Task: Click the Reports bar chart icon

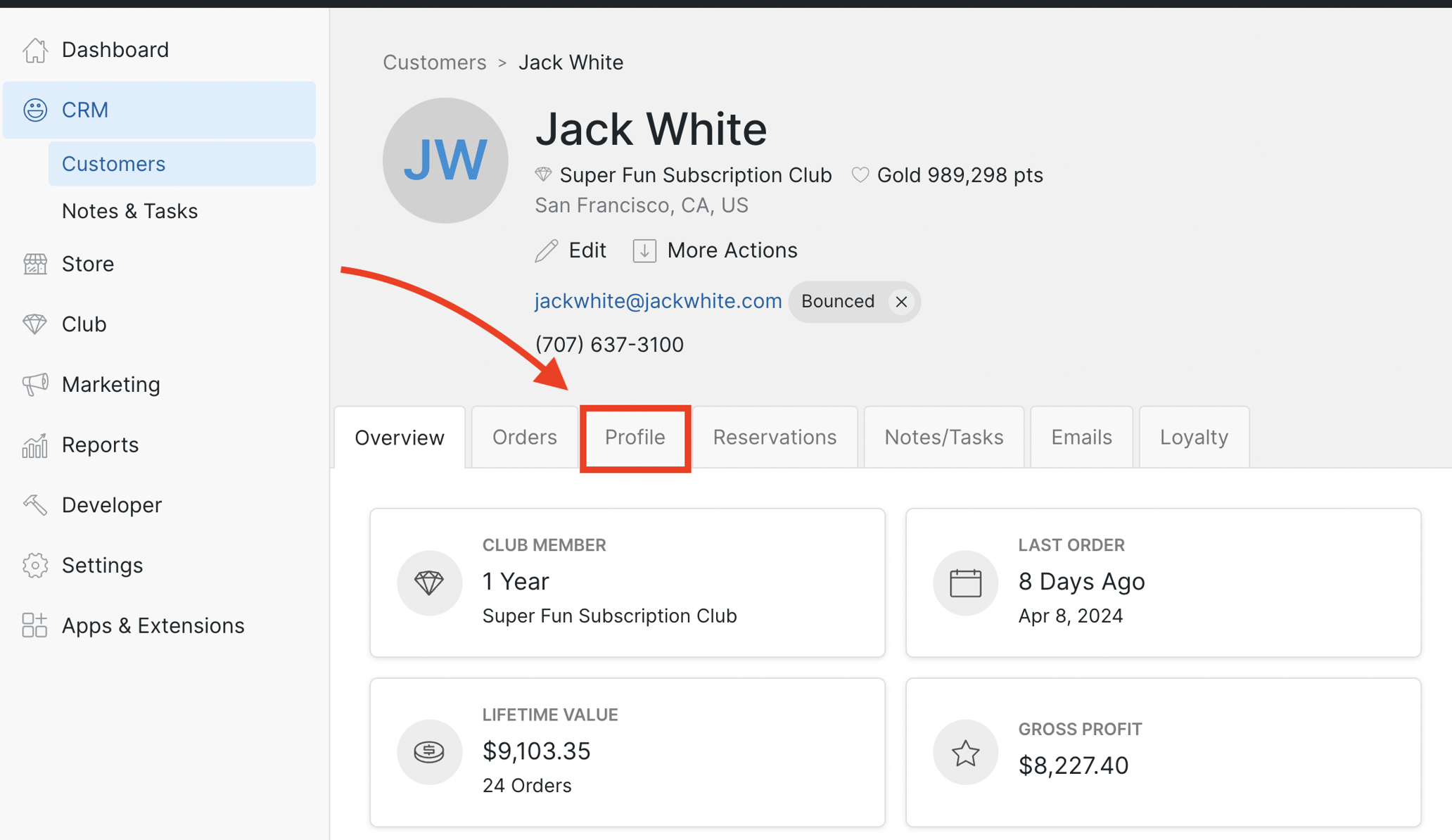Action: pos(34,445)
